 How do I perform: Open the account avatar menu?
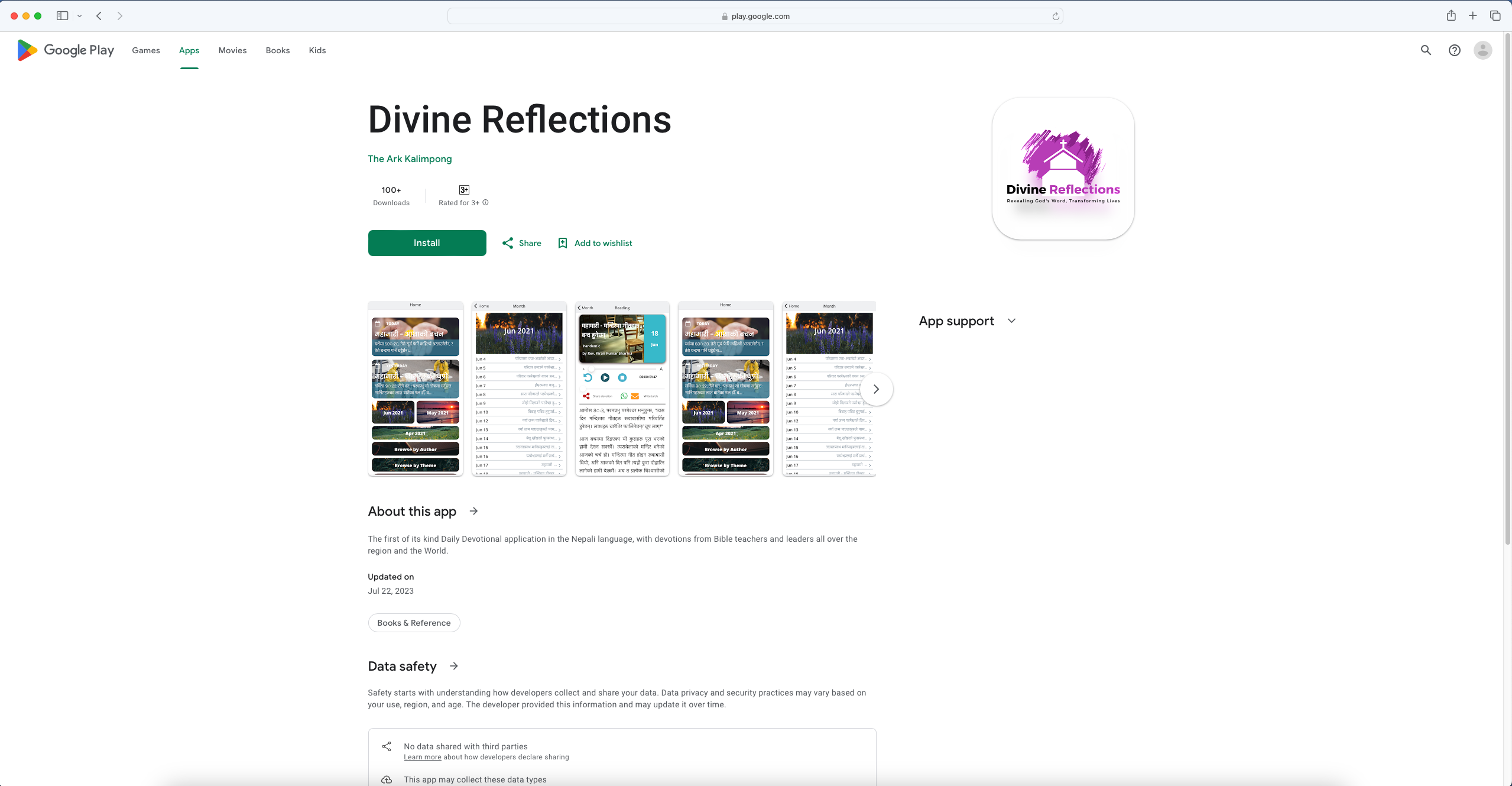(x=1482, y=50)
